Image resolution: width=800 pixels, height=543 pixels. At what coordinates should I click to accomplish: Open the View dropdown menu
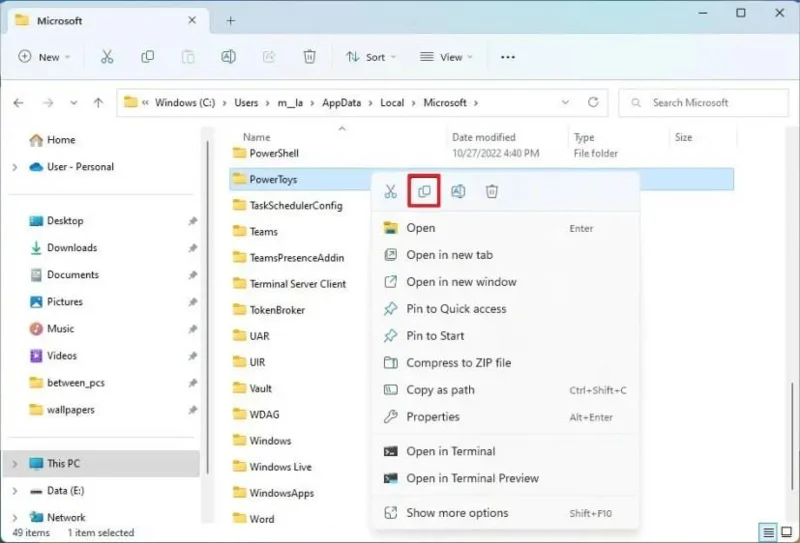click(x=446, y=57)
